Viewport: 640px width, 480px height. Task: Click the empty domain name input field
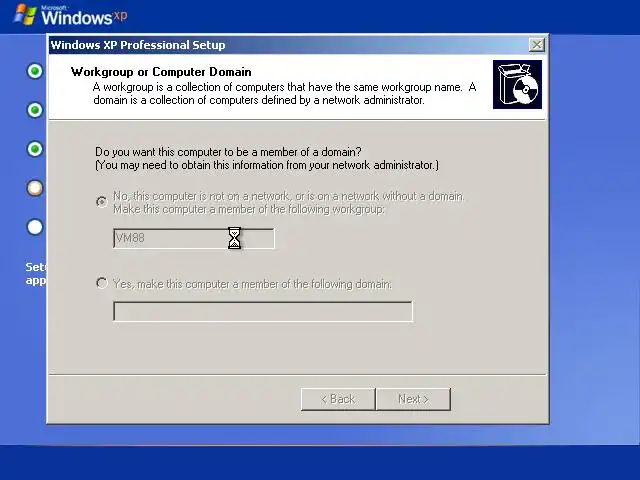263,312
